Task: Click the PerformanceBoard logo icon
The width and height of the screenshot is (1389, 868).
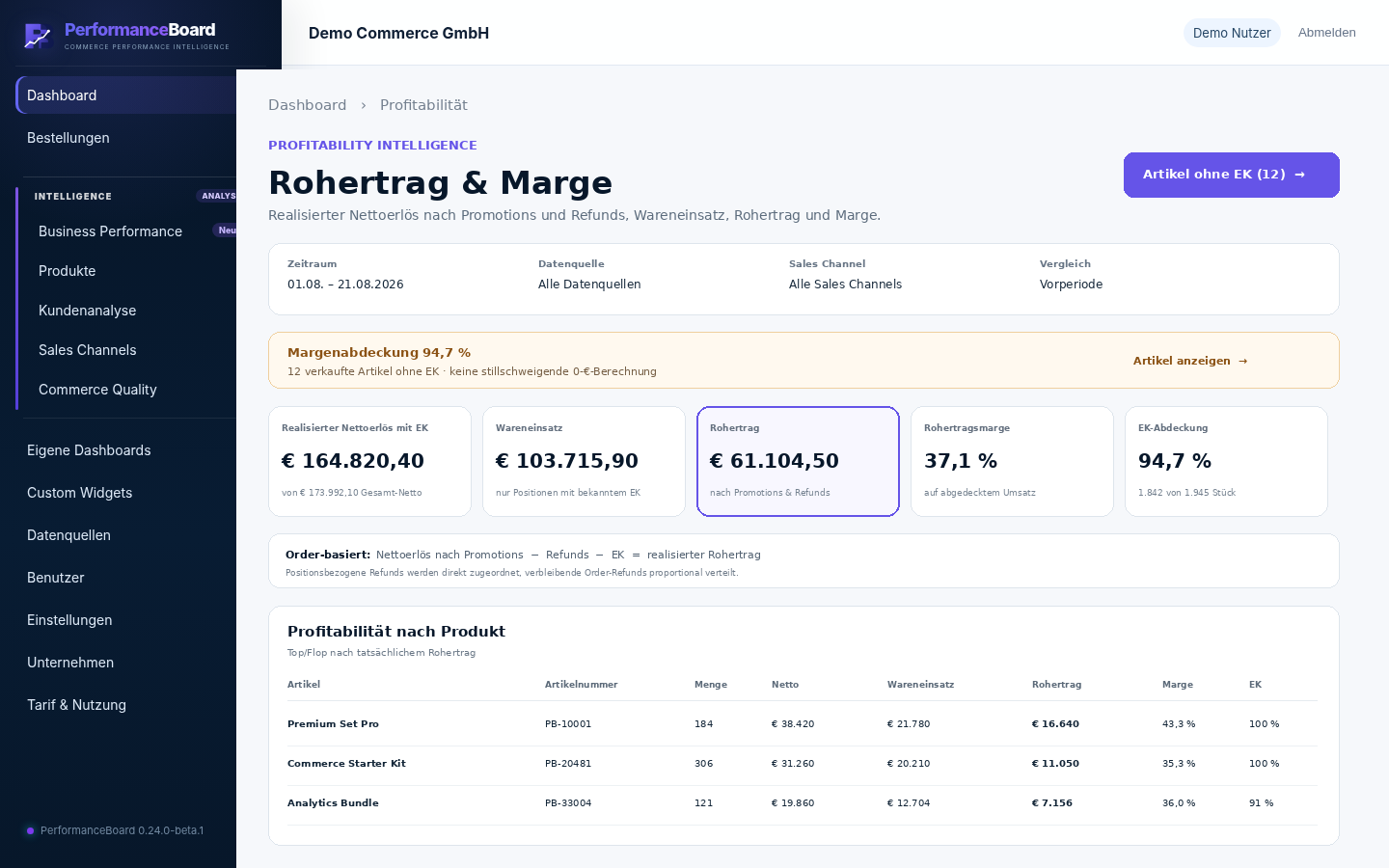Action: coord(37,36)
